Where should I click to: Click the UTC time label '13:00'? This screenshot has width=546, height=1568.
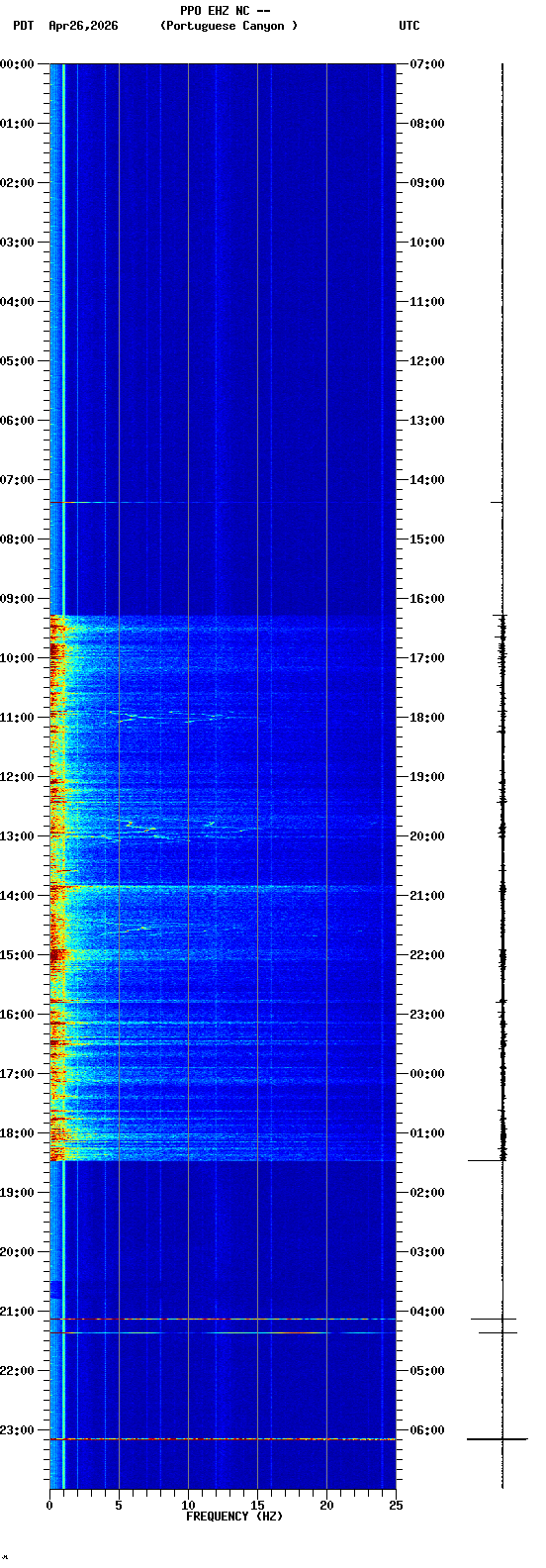[427, 421]
